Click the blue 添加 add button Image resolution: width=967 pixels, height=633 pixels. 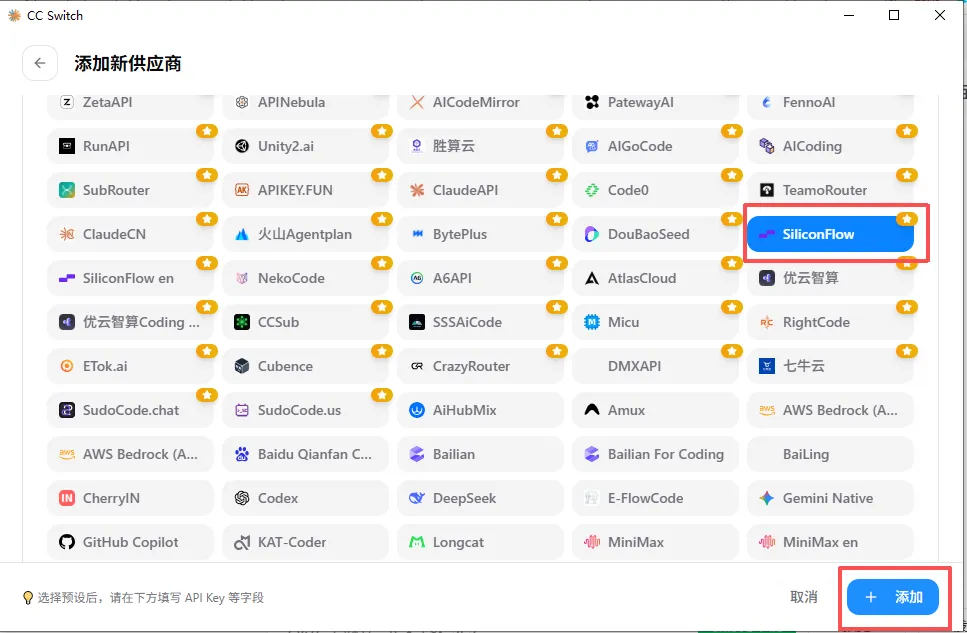892,597
